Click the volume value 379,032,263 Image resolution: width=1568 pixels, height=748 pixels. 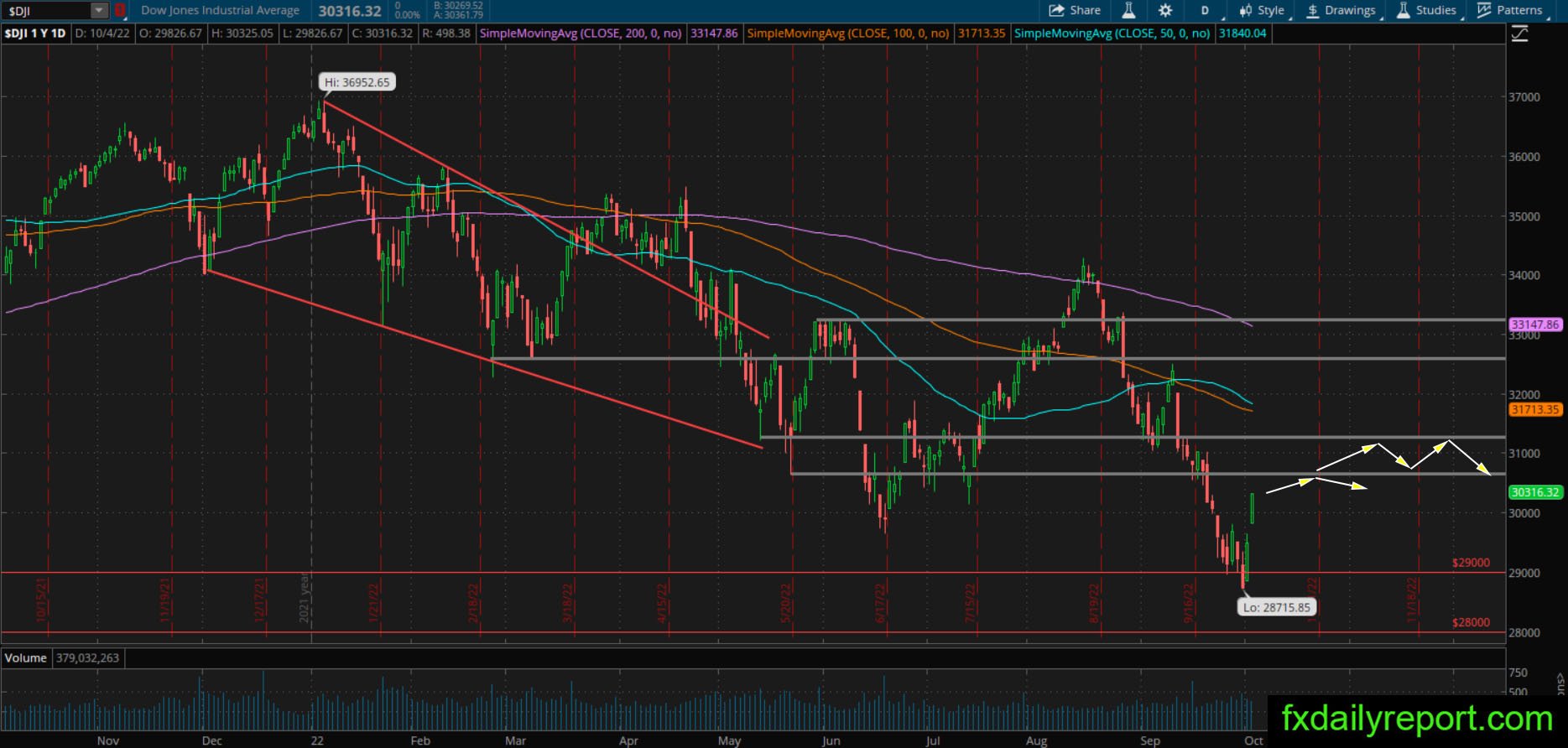click(x=87, y=658)
